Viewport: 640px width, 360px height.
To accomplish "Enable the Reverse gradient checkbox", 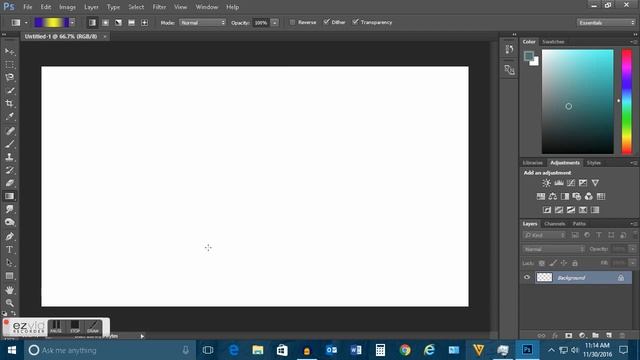I will pyautogui.click(x=292, y=22).
